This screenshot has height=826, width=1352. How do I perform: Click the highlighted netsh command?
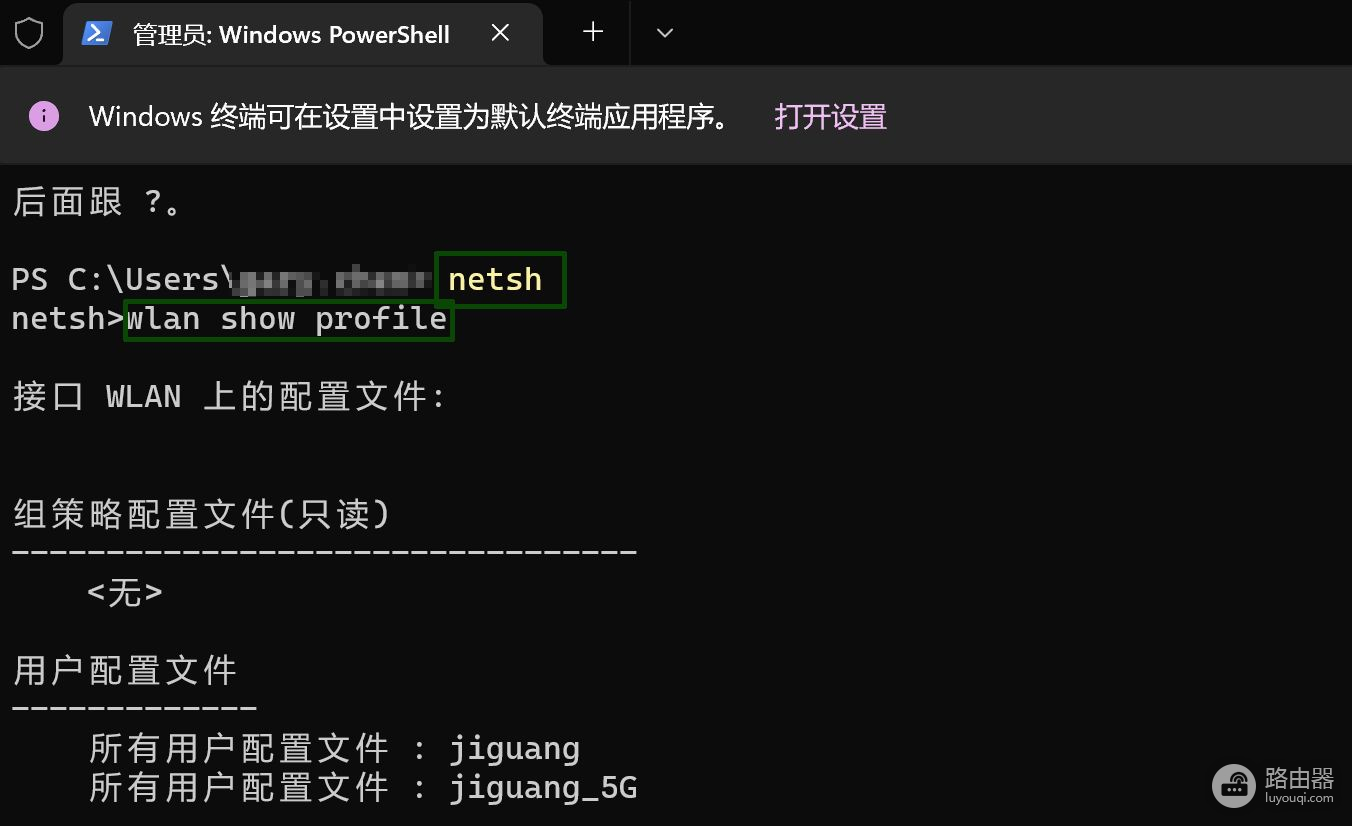click(x=495, y=280)
